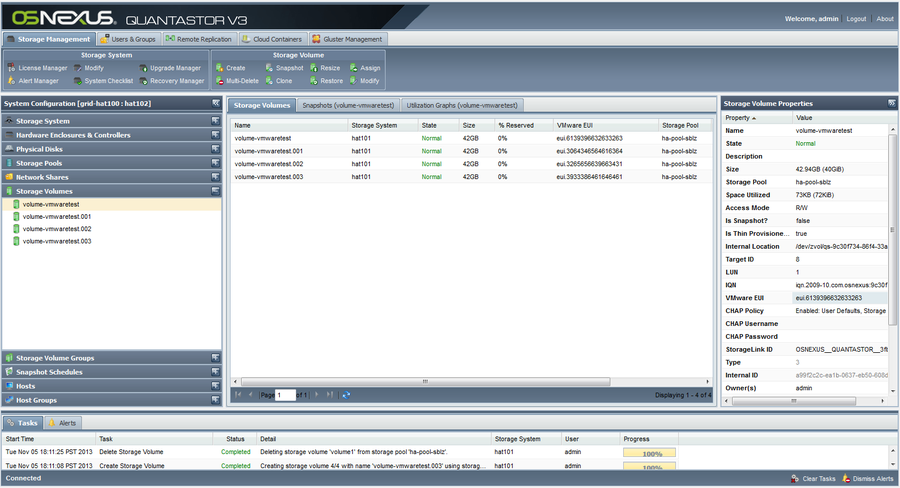Viewport: 900px width, 488px height.
Task: Click the Storage Volume Modify button
Action: [x=364, y=81]
